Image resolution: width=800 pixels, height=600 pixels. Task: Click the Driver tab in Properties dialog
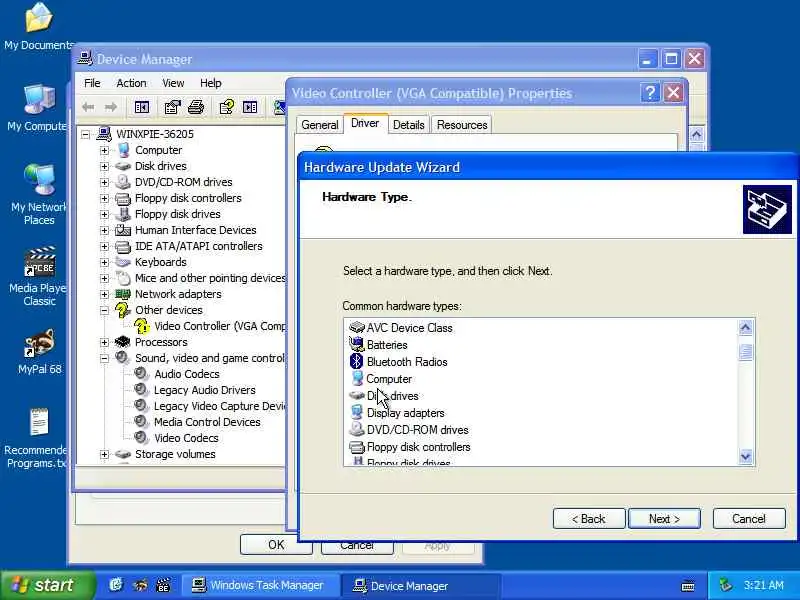click(x=365, y=123)
